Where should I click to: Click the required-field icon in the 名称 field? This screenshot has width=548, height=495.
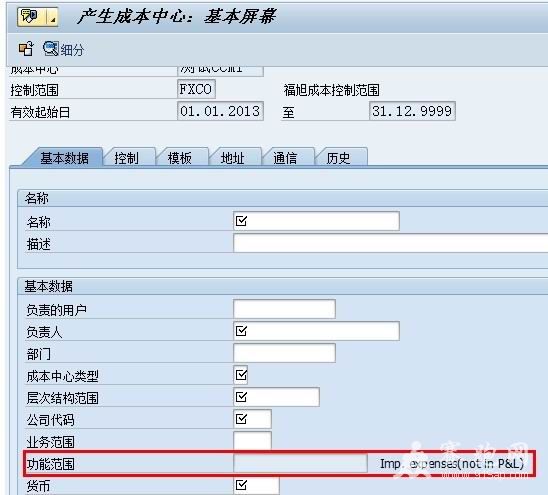[x=241, y=221]
